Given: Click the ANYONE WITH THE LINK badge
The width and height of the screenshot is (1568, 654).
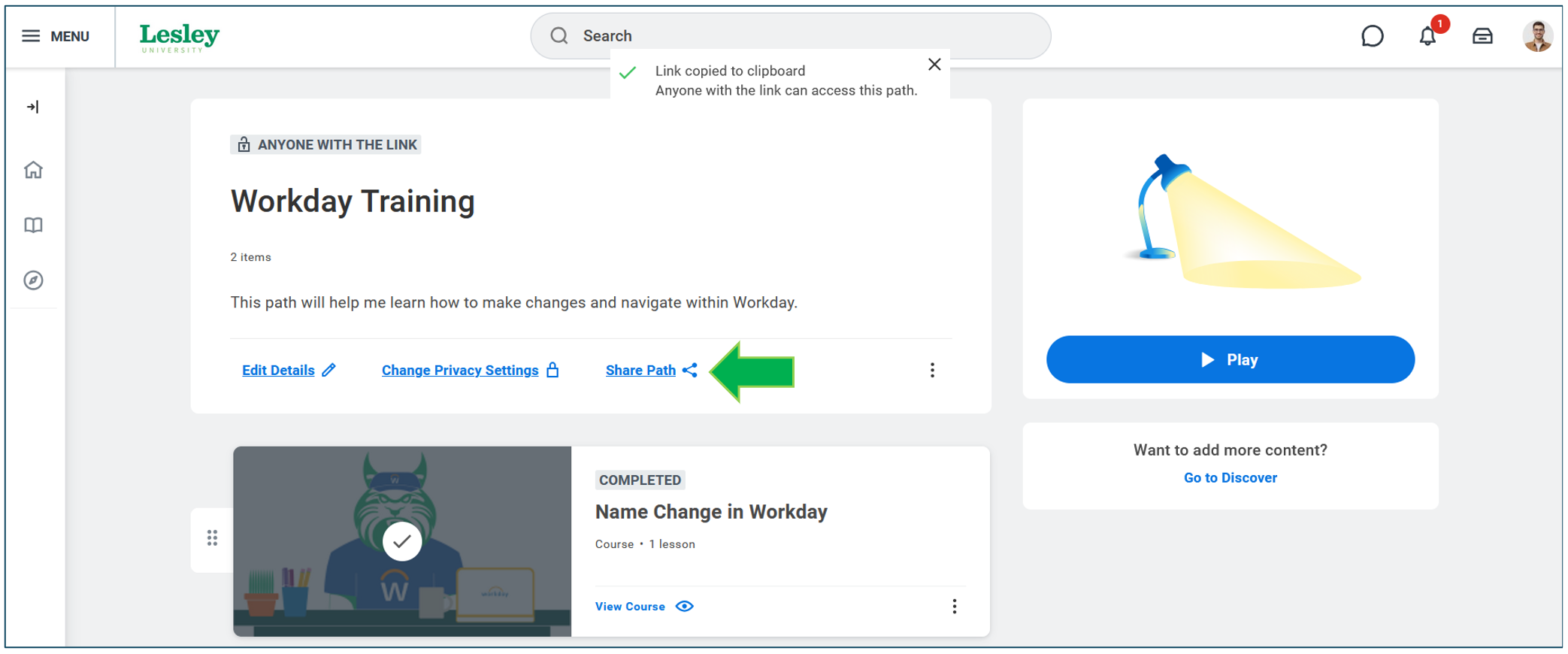Looking at the screenshot, I should [x=325, y=144].
